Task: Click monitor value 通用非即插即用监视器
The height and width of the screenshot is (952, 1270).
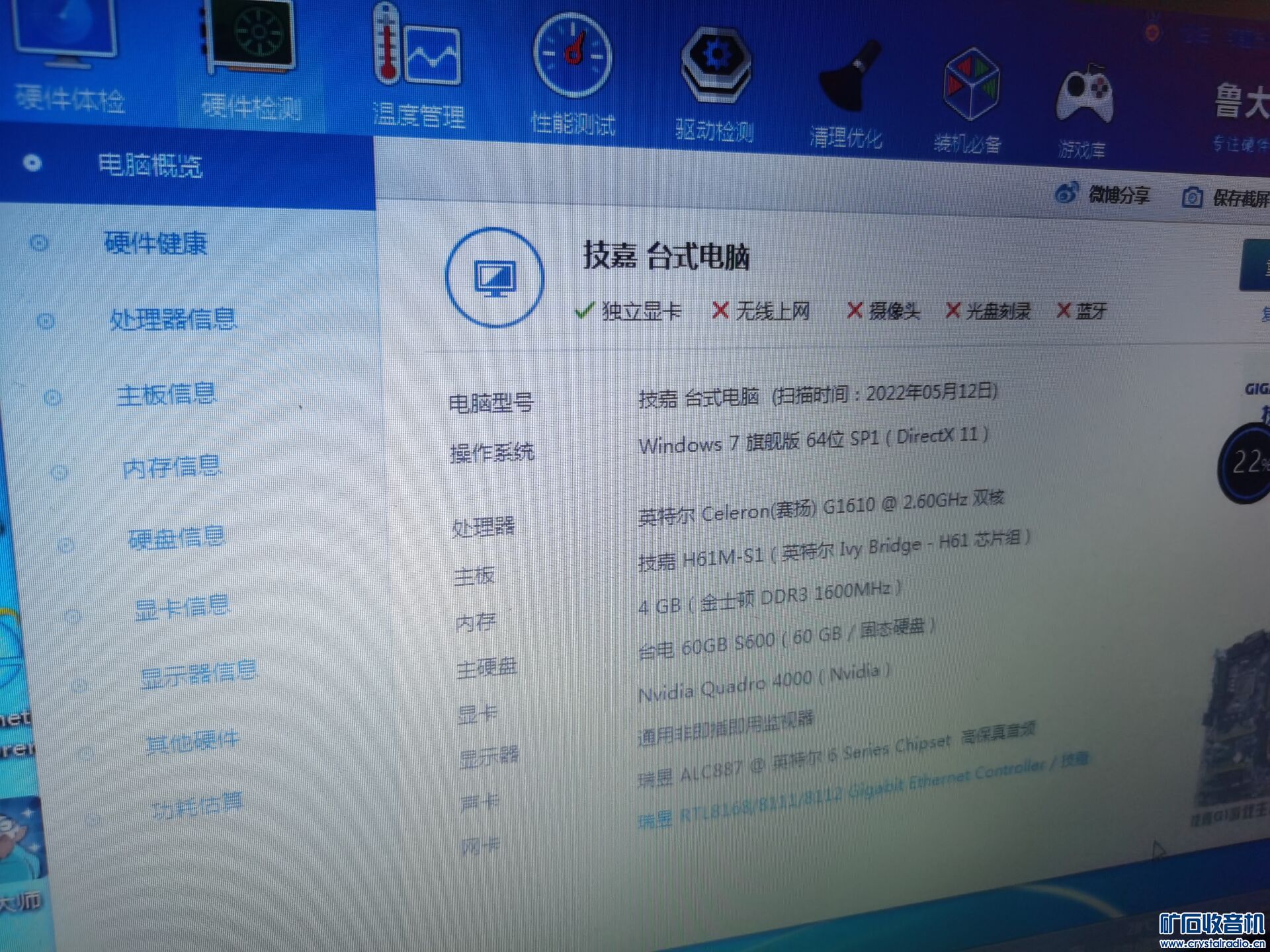Action: pos(726,728)
